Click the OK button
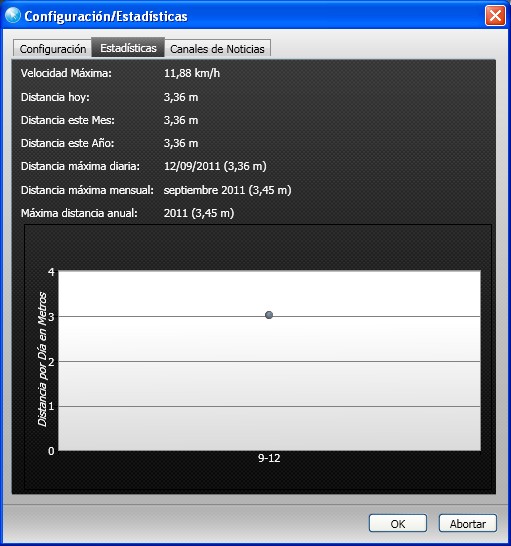 398,523
